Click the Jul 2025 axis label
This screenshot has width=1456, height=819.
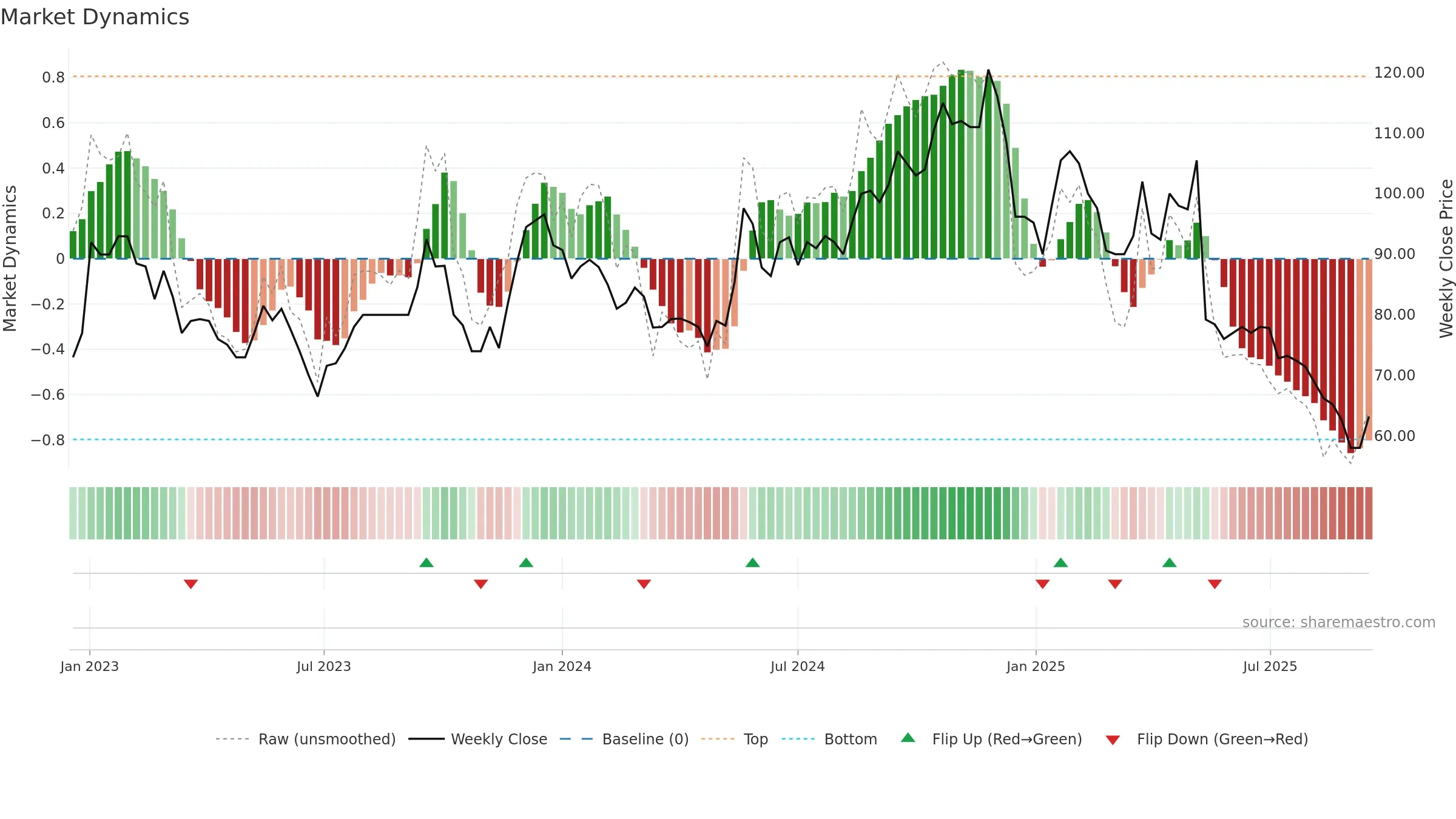click(1270, 666)
